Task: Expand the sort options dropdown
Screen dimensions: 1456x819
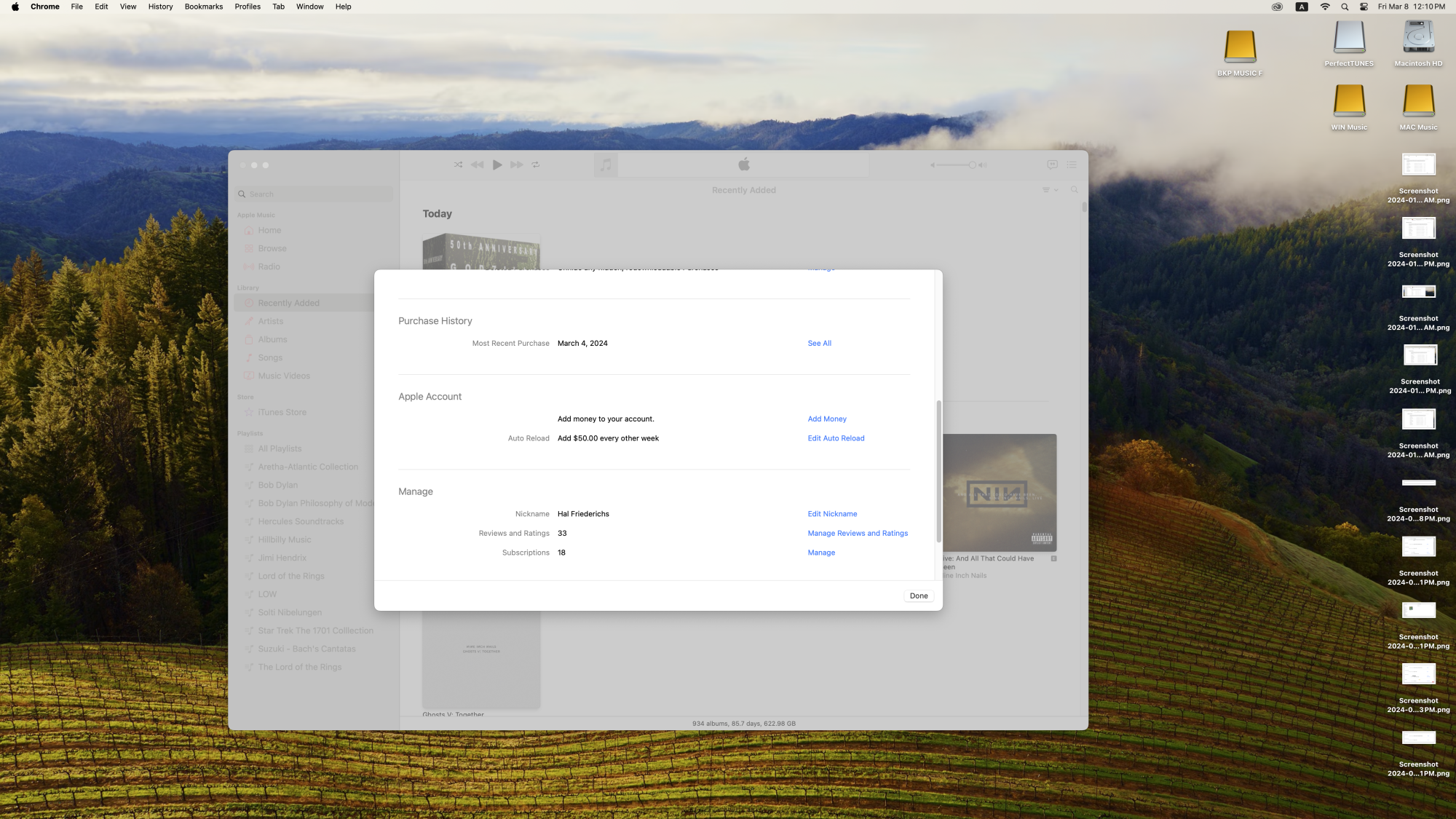Action: click(1049, 190)
